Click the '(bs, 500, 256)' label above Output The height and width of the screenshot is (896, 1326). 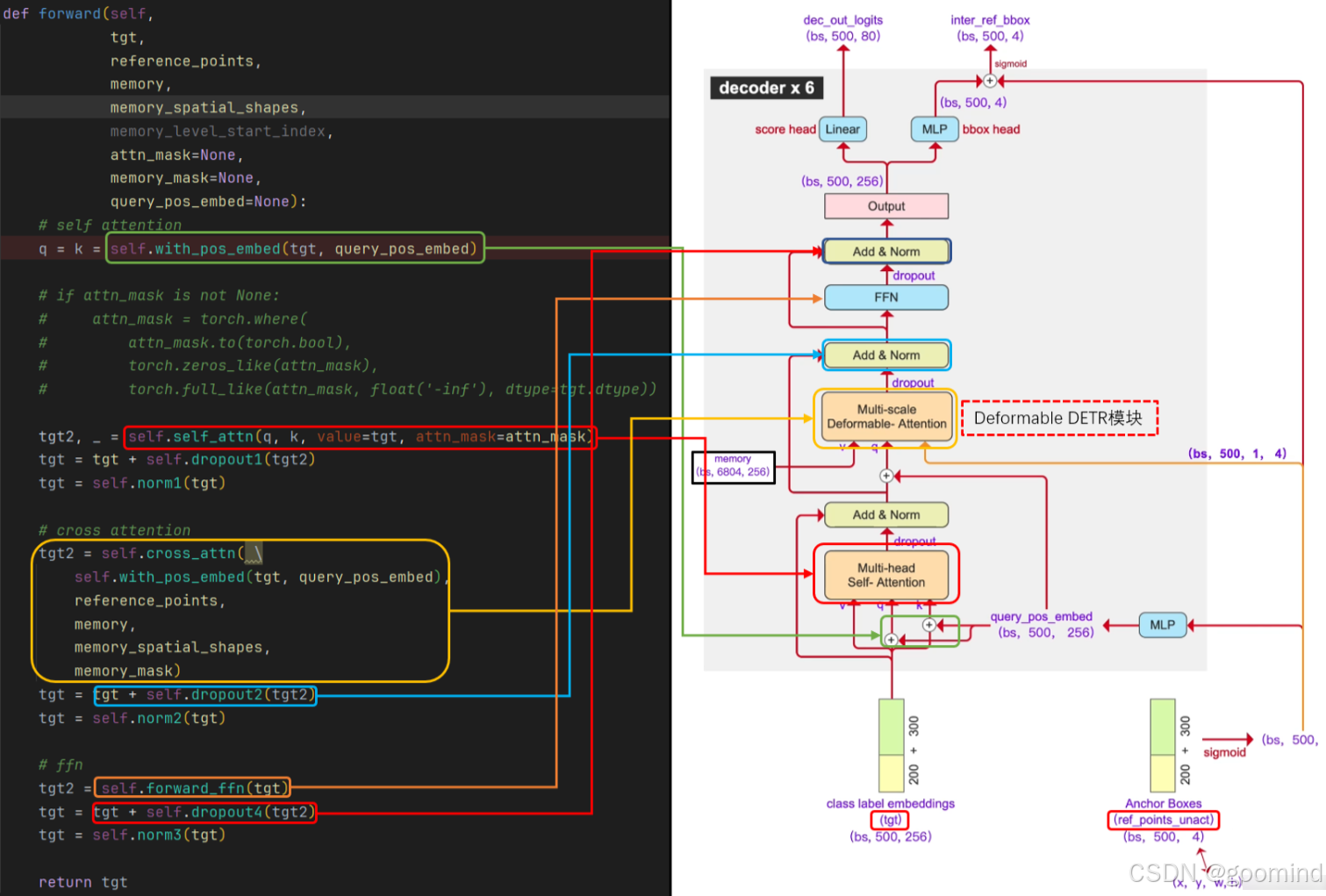click(842, 182)
